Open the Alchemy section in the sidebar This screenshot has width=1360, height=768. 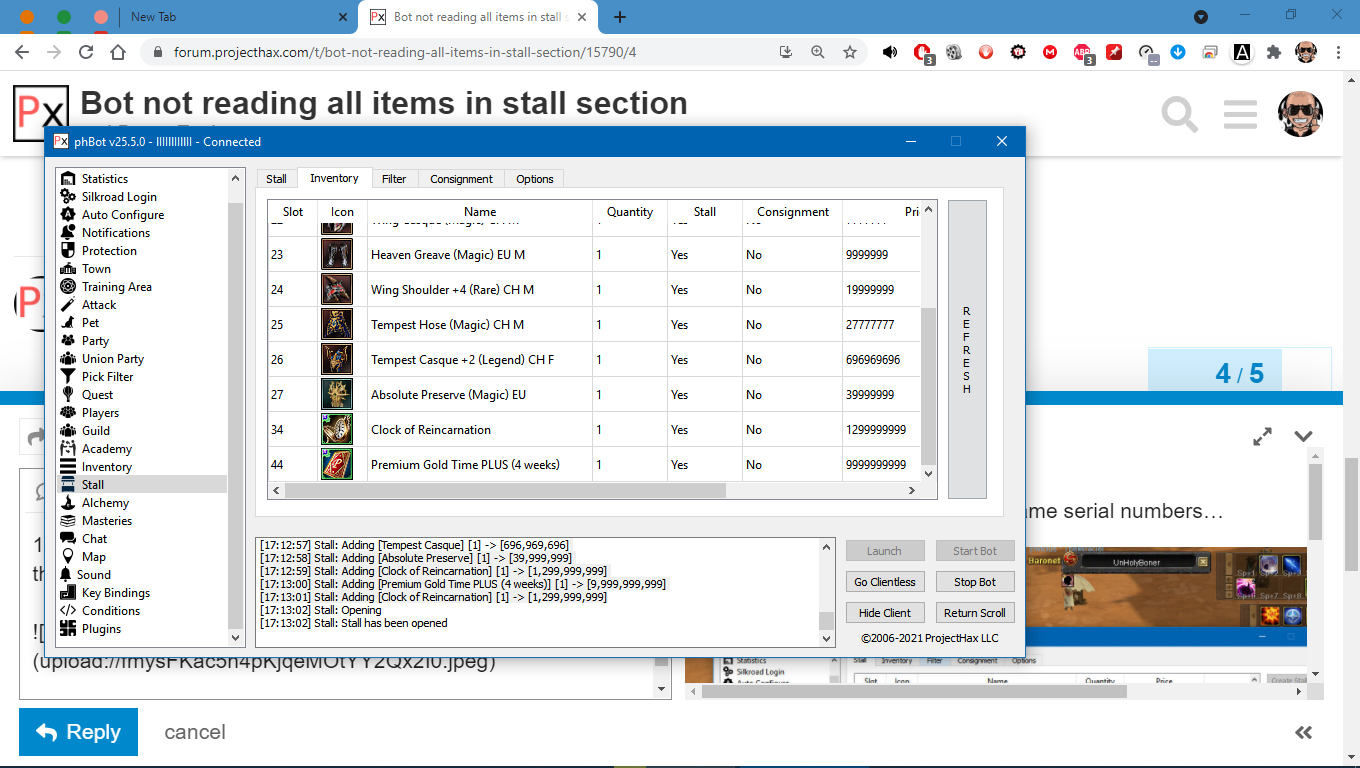coord(105,503)
